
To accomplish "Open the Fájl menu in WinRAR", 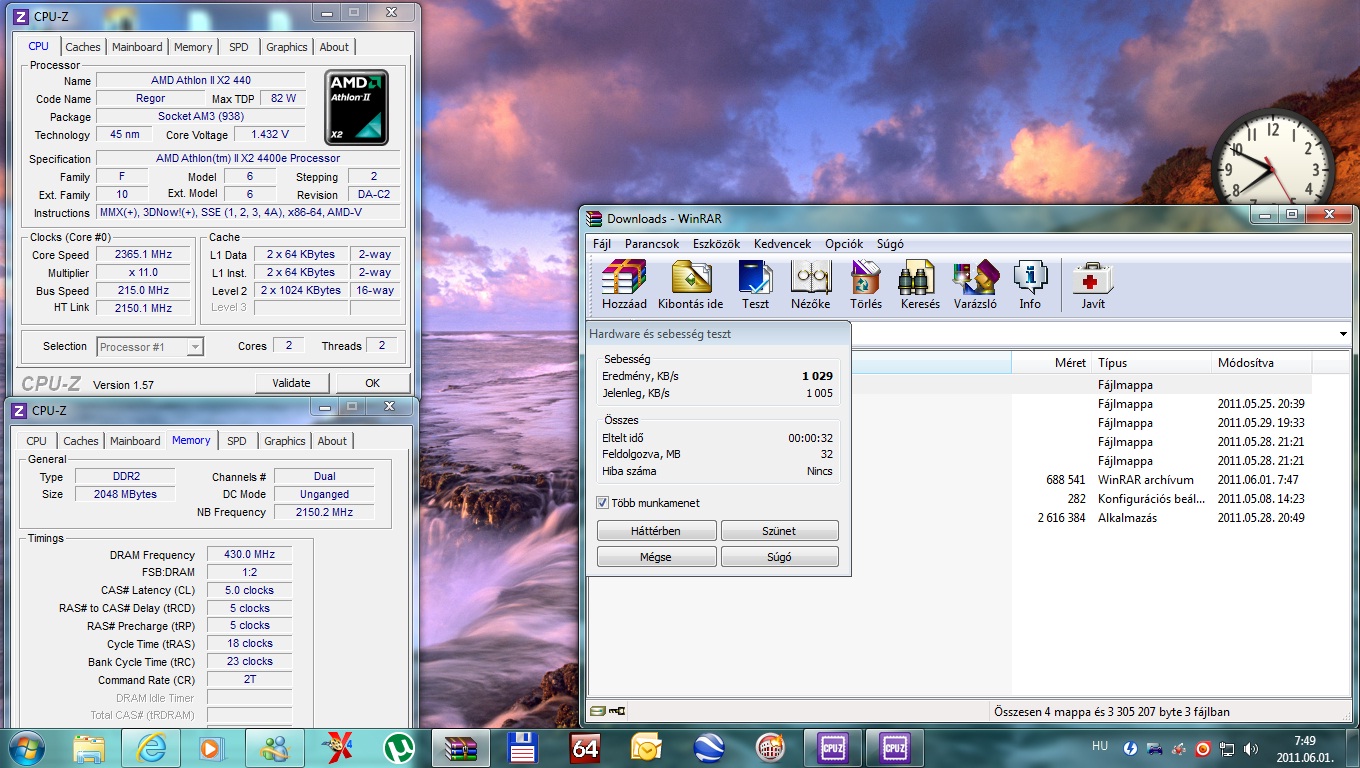I will (602, 244).
